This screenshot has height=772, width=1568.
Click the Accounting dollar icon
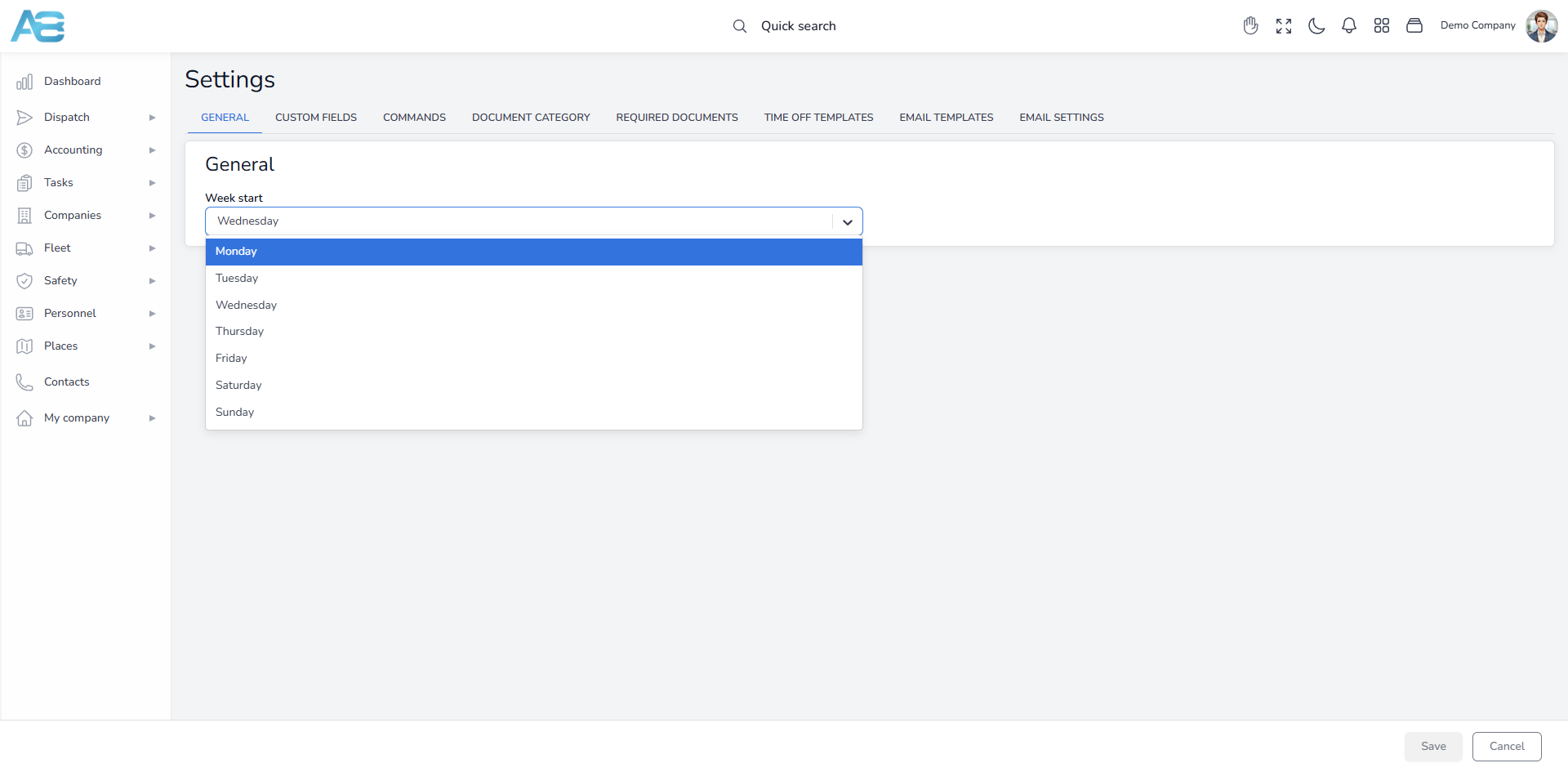24,150
